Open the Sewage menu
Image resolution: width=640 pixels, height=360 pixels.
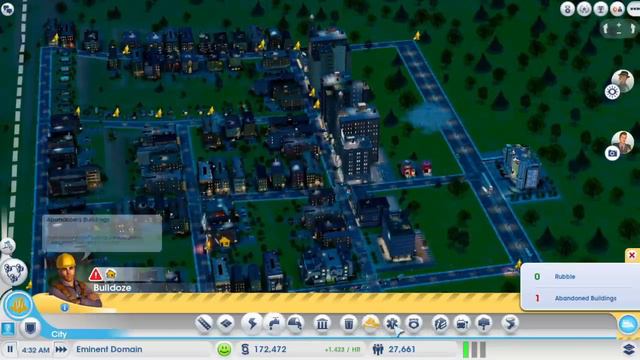pos(296,324)
